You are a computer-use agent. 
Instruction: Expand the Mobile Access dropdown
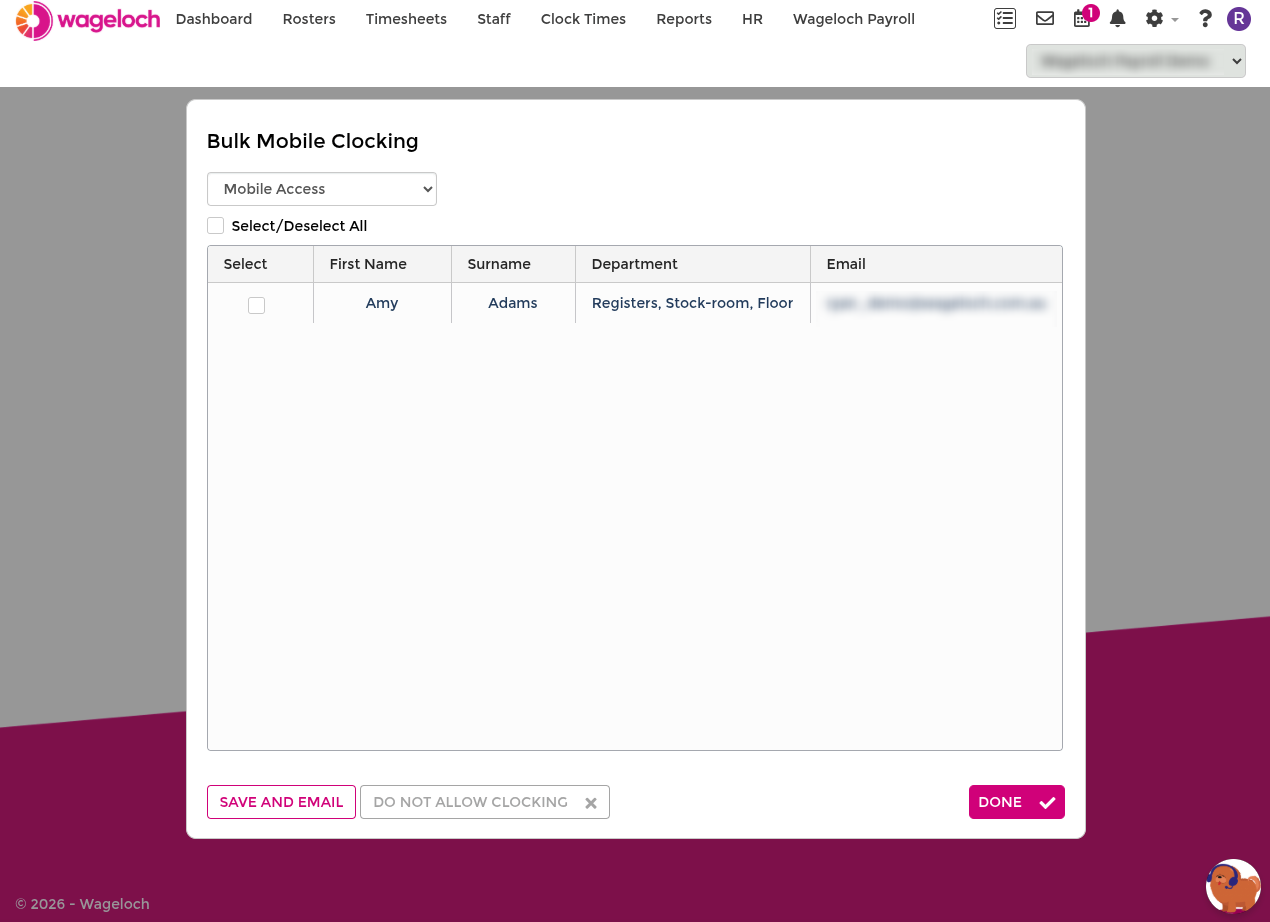click(x=322, y=189)
